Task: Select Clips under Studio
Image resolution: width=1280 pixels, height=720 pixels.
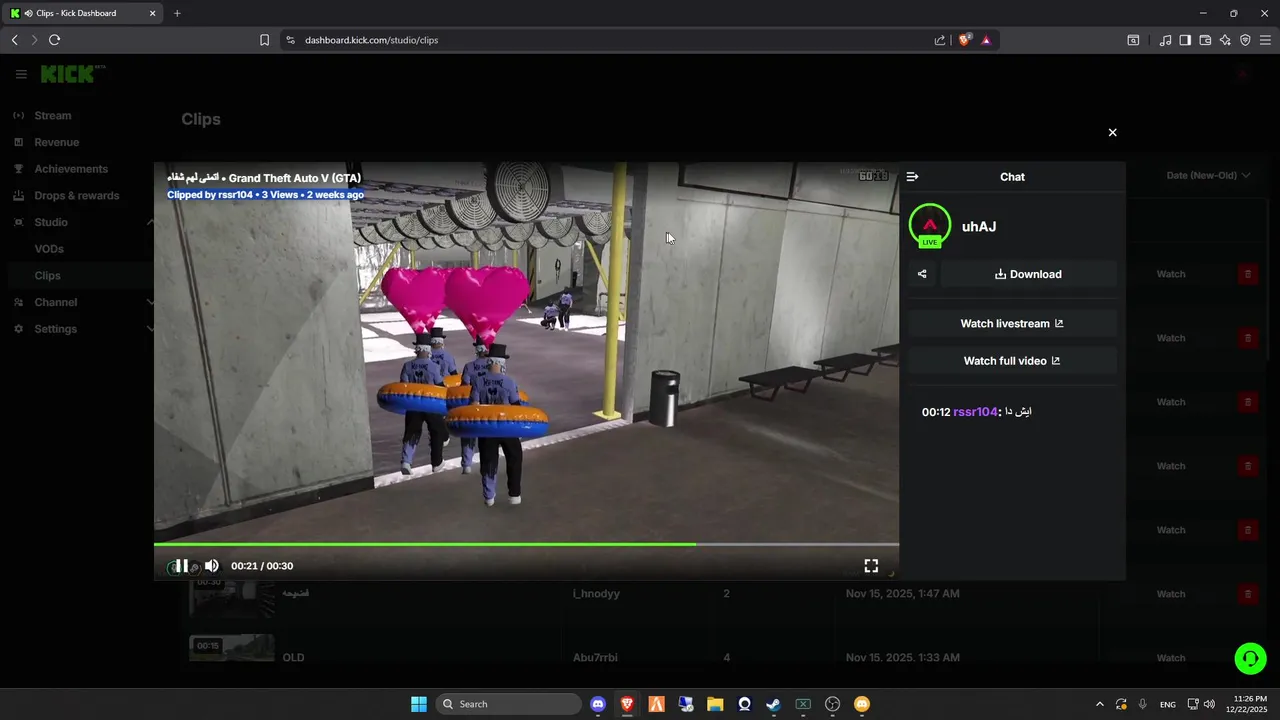Action: pos(47,276)
